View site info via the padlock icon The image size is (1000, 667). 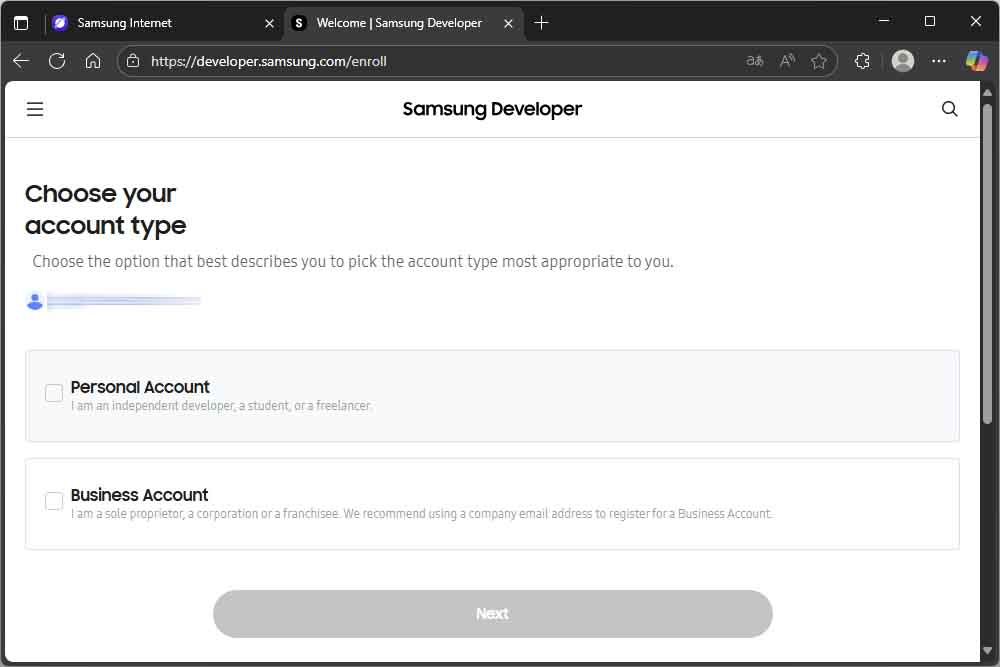tap(133, 61)
